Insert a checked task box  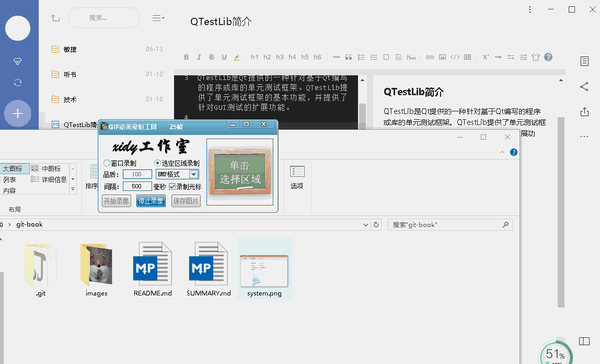(399, 57)
